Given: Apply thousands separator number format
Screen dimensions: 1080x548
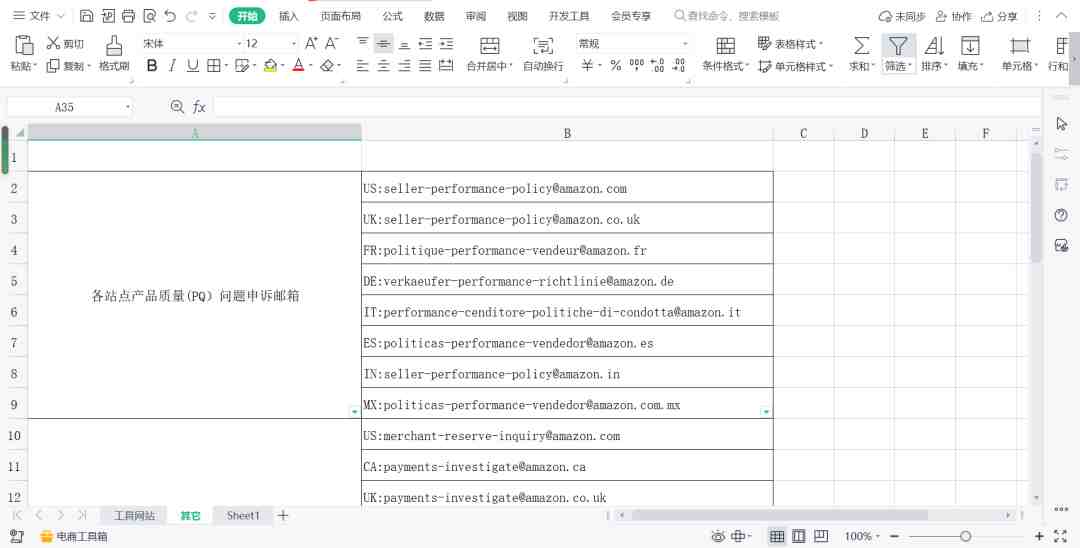Looking at the screenshot, I should click(637, 65).
